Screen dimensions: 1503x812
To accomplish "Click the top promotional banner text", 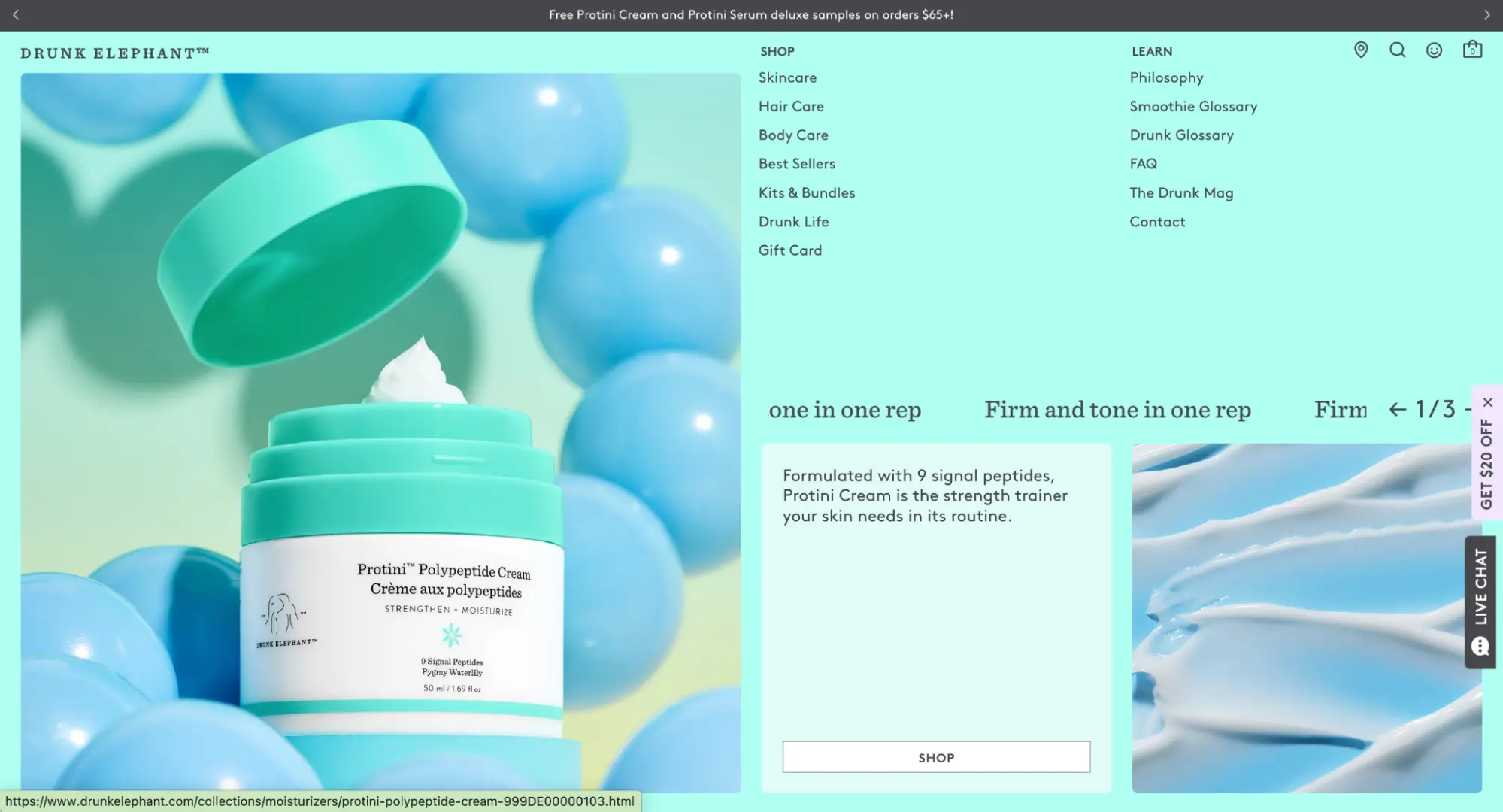I will (751, 15).
